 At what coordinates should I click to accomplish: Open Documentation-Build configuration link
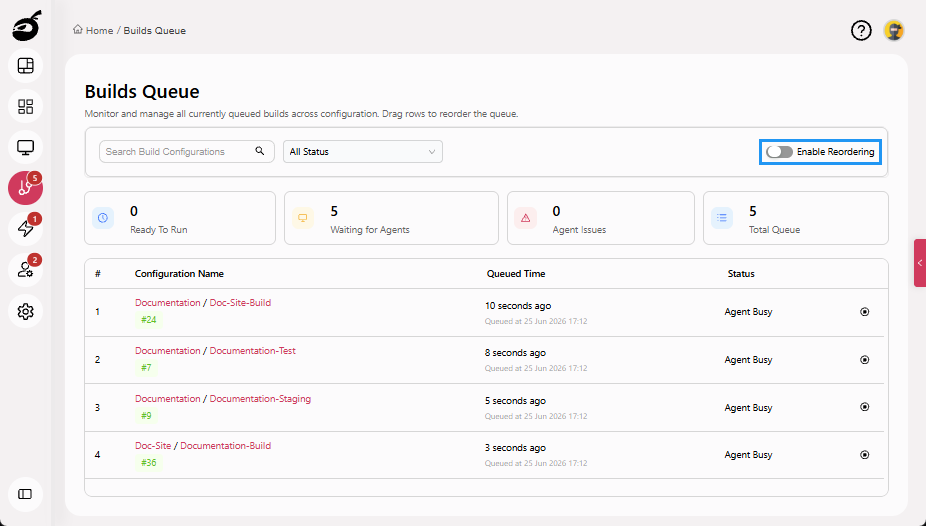226,446
